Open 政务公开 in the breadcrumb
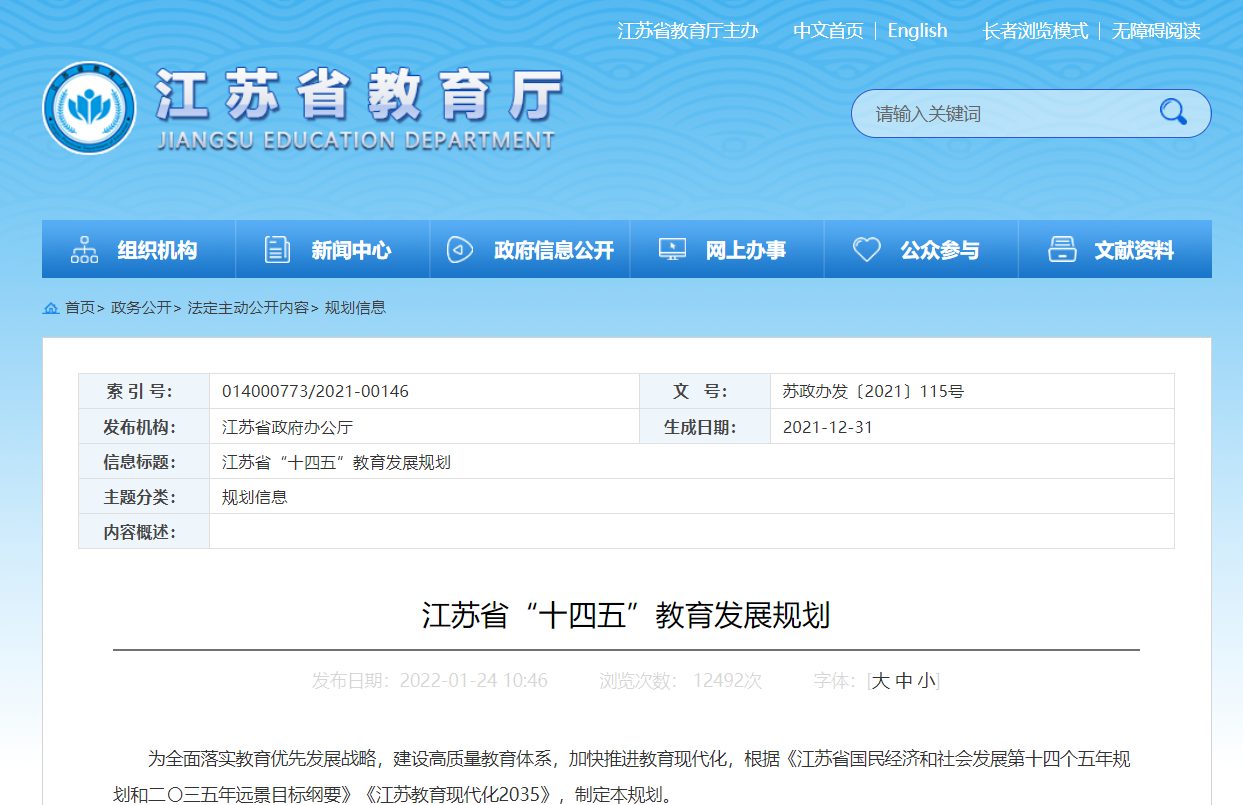 pyautogui.click(x=141, y=308)
